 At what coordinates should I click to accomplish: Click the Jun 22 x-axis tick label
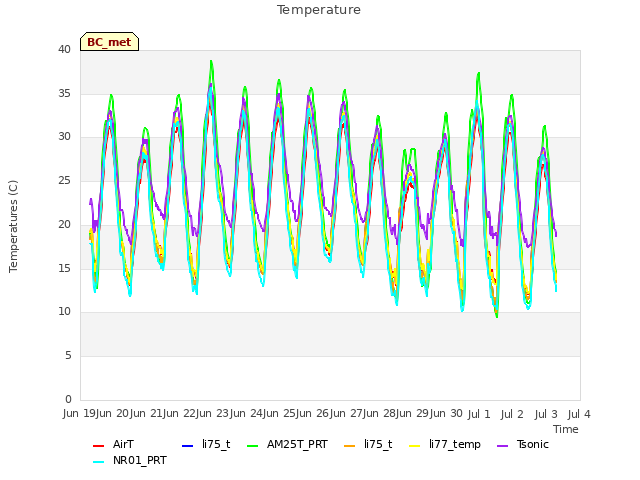pos(178,414)
